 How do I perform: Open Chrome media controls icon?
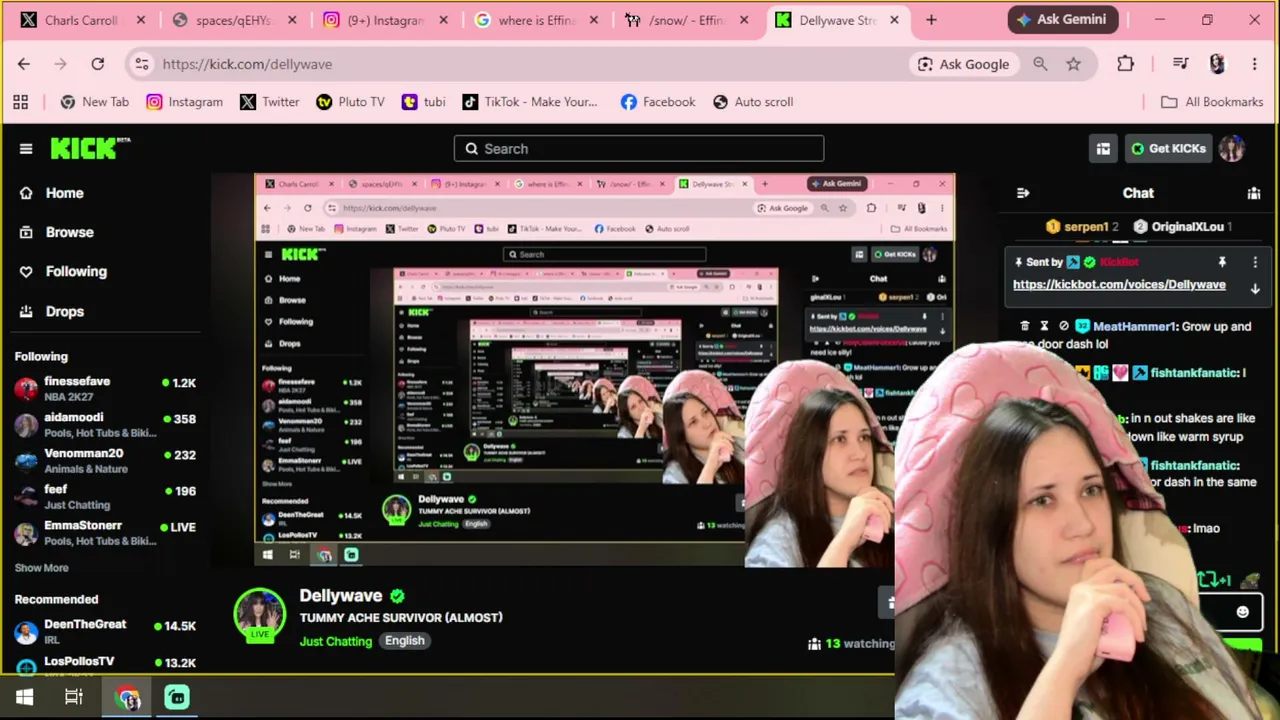tap(1181, 64)
